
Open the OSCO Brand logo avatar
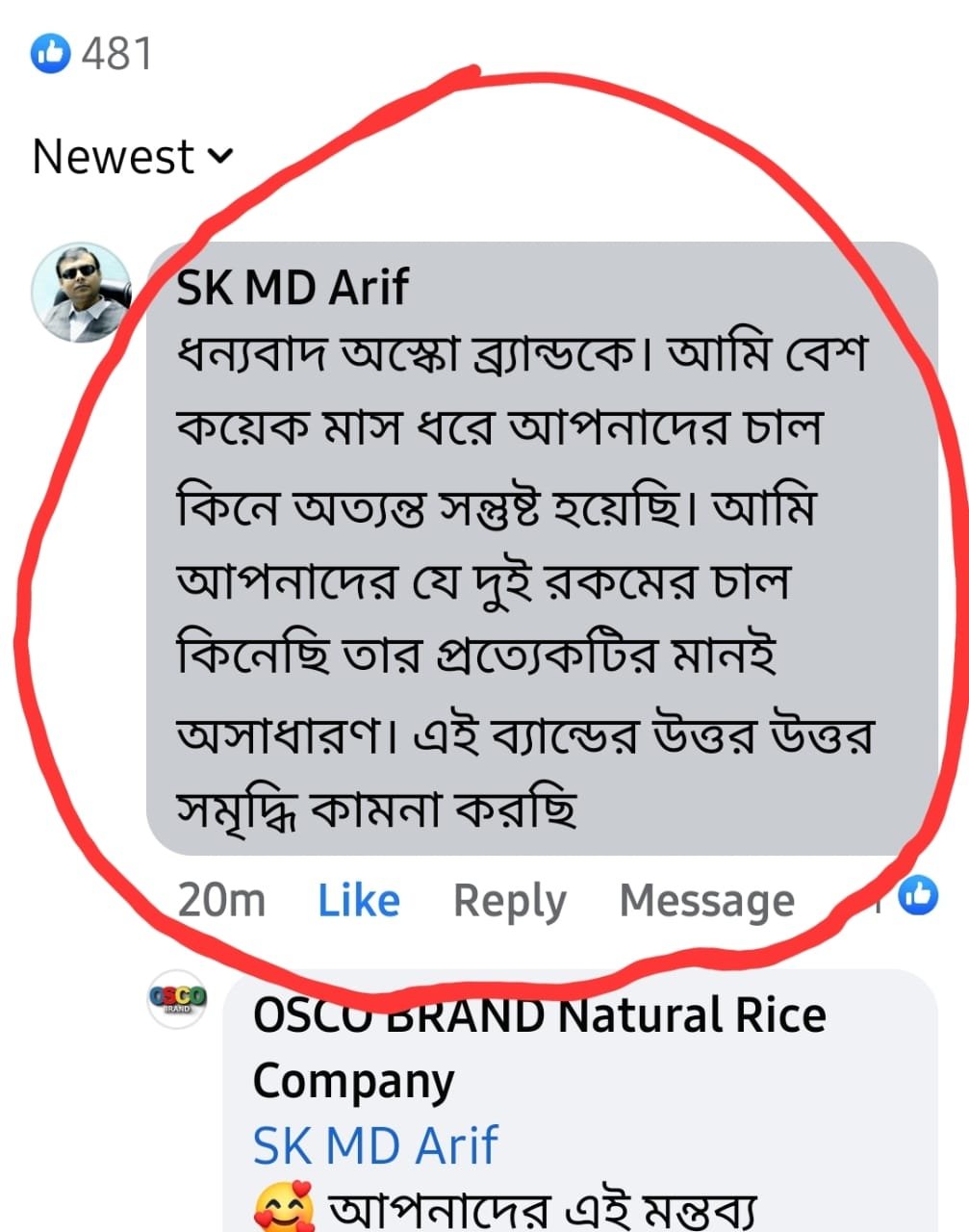click(x=177, y=999)
